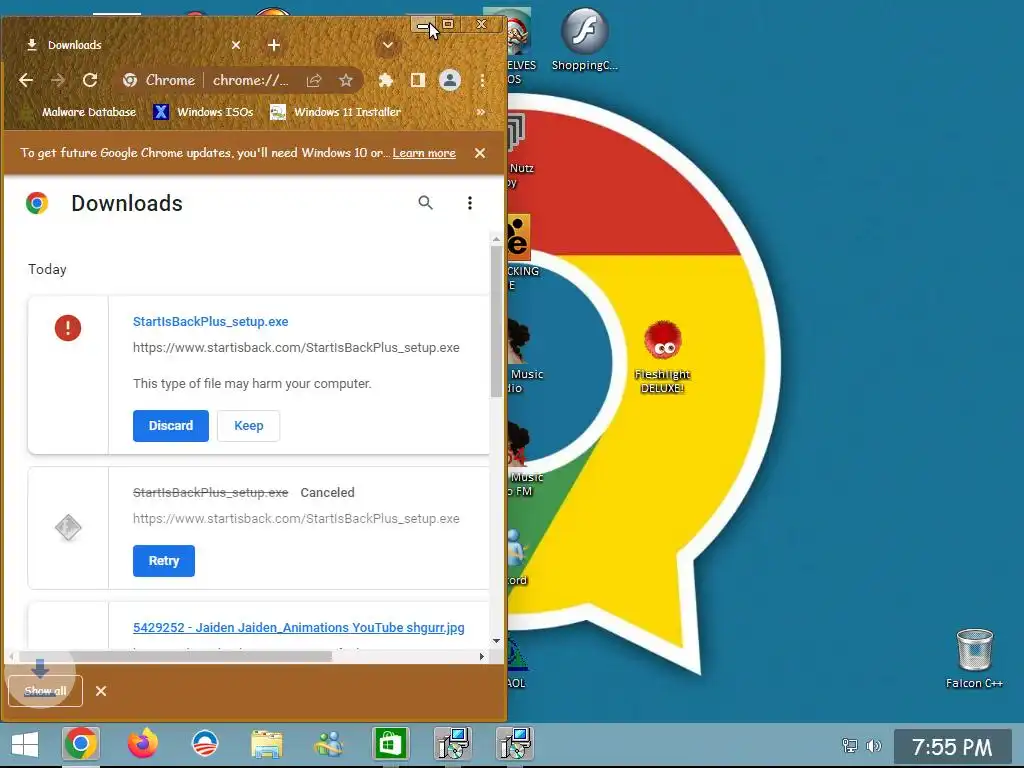This screenshot has height=768, width=1024.
Task: Open a new tab with the plus icon
Action: coord(274,45)
